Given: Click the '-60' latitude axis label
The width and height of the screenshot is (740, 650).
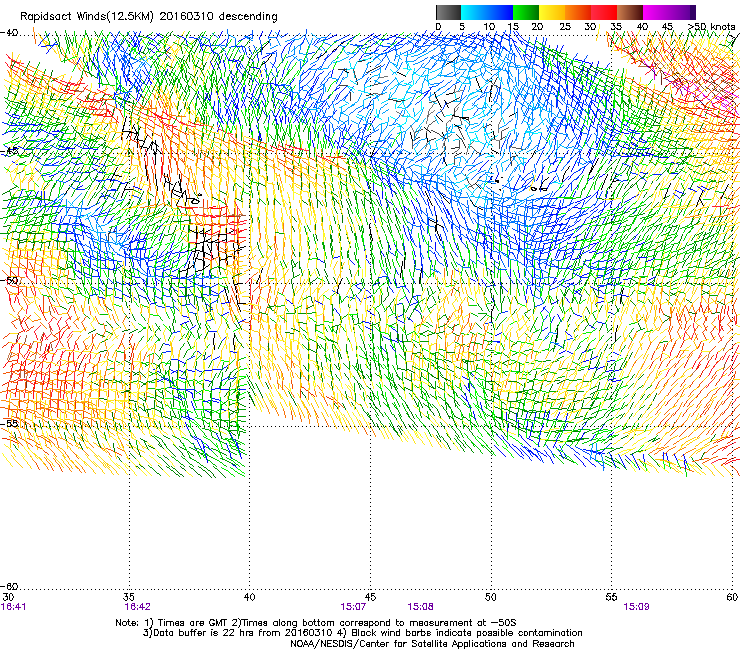Looking at the screenshot, I should point(9,586).
